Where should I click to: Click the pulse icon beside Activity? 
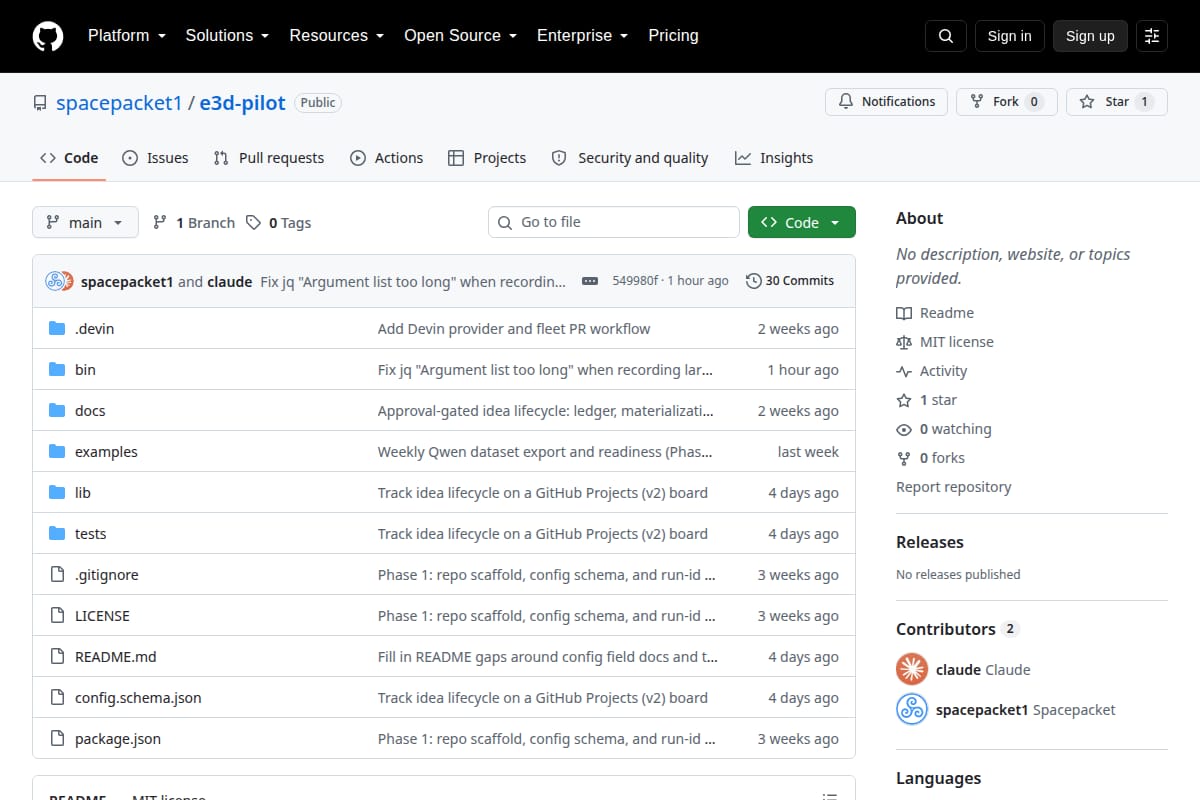[x=904, y=371]
